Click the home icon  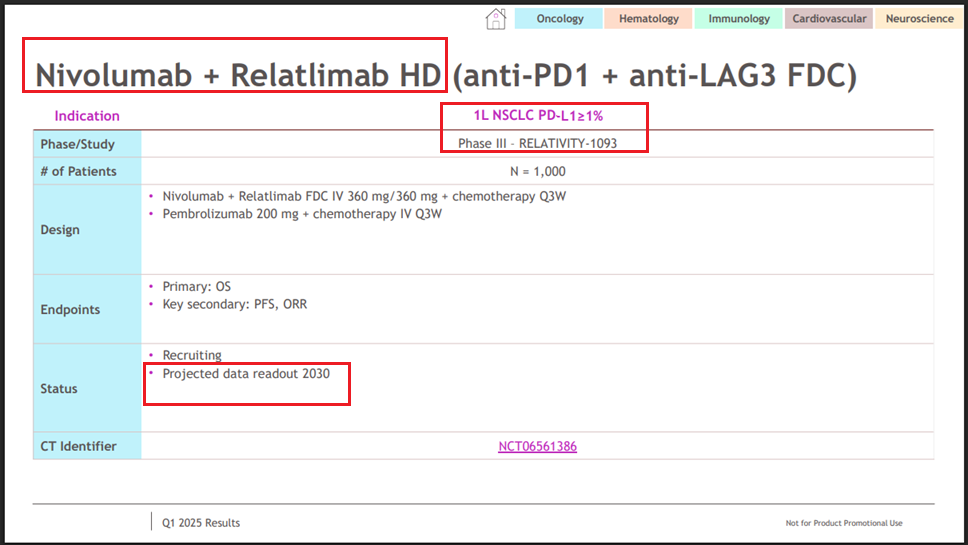click(496, 19)
